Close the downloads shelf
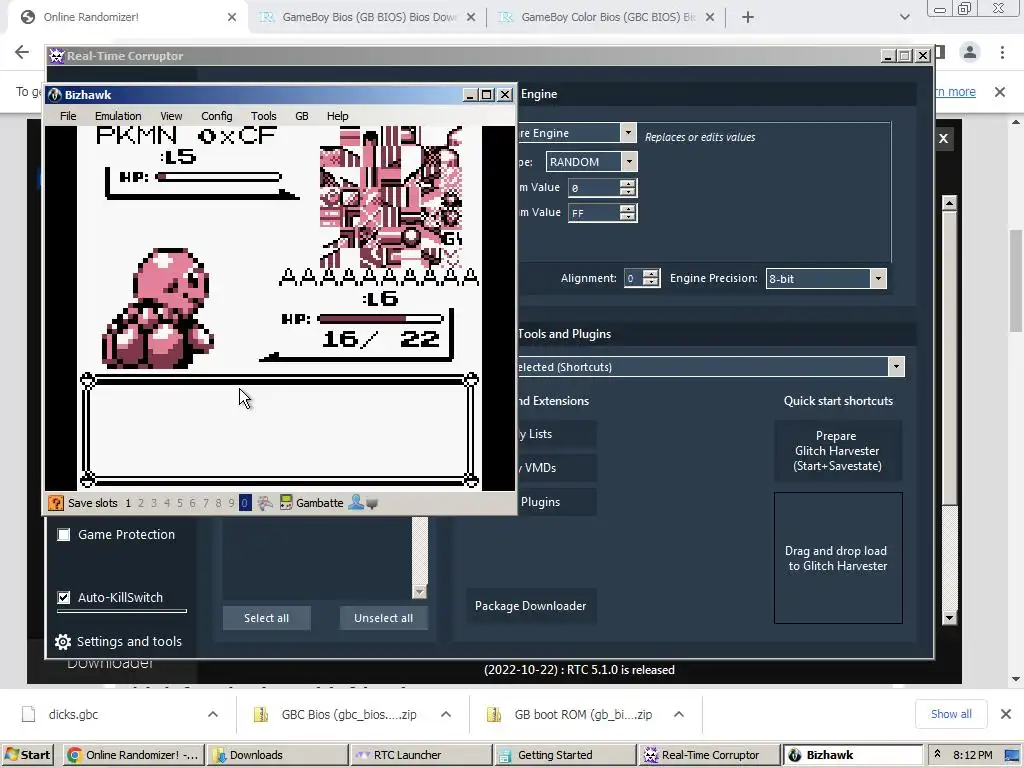Viewport: 1024px width, 768px height. tap(1006, 714)
